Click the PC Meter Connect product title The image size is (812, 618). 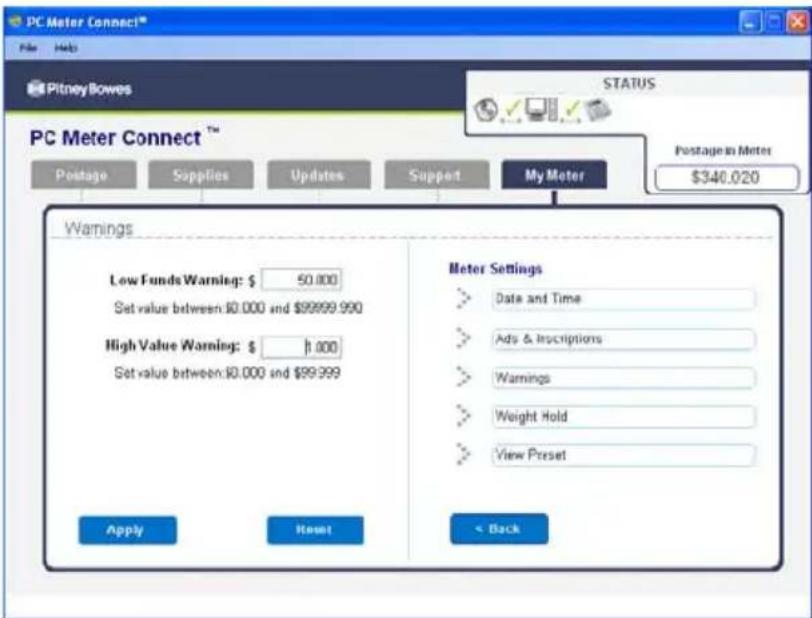click(x=124, y=138)
